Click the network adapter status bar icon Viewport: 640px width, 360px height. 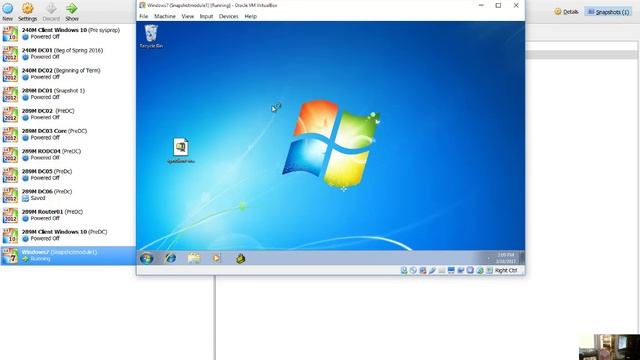click(x=422, y=270)
